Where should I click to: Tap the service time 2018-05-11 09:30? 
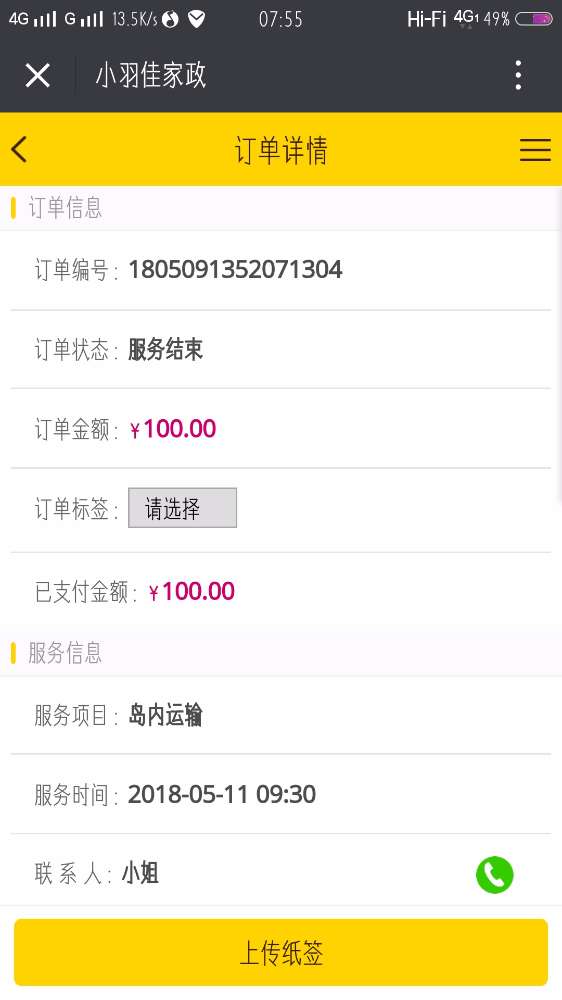tap(222, 795)
